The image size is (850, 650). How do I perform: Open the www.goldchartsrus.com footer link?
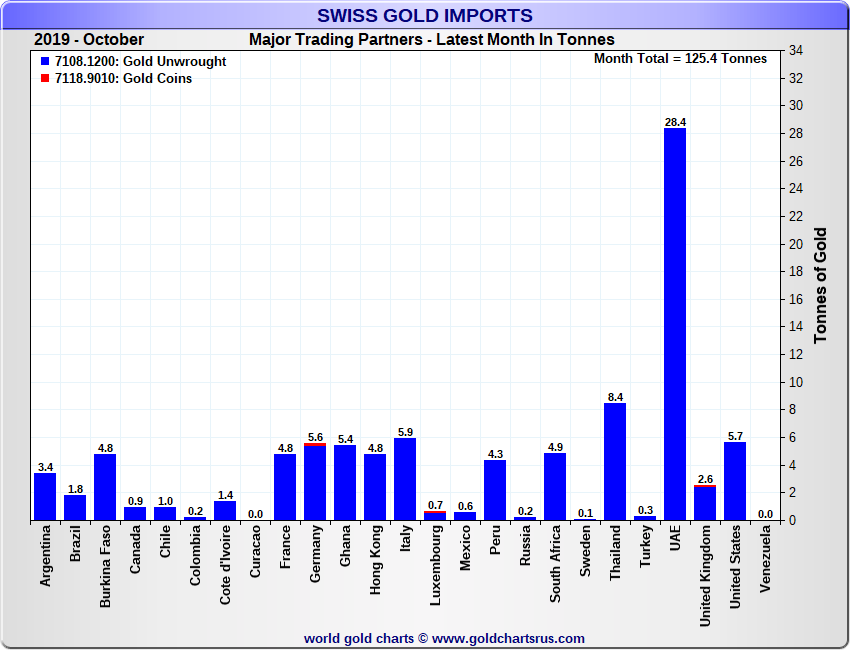[509, 638]
